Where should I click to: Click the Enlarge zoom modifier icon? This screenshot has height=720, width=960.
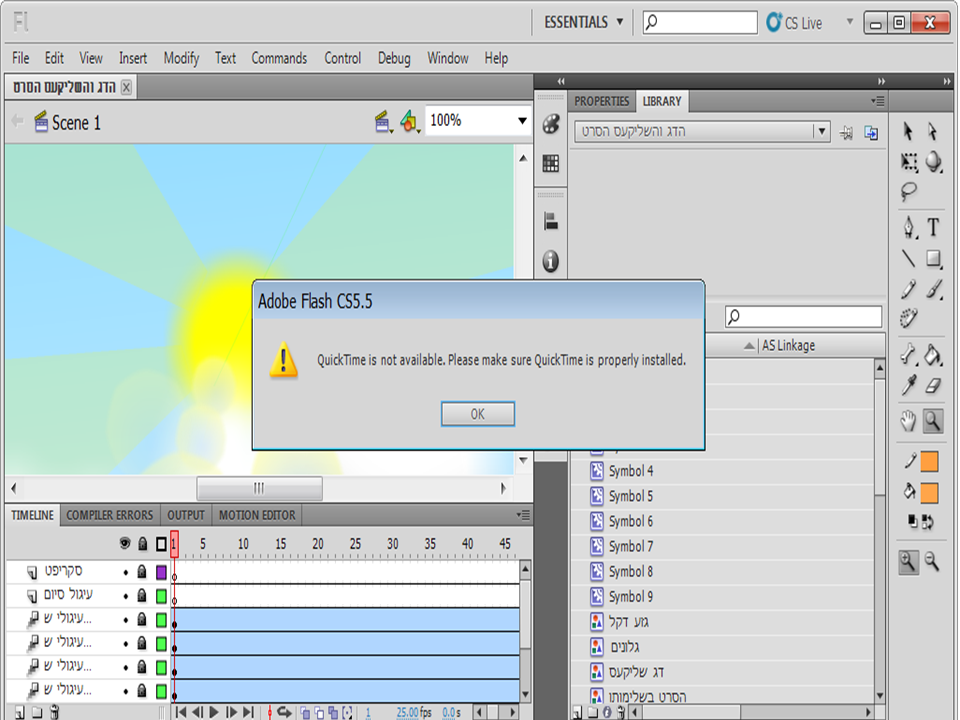[x=909, y=561]
